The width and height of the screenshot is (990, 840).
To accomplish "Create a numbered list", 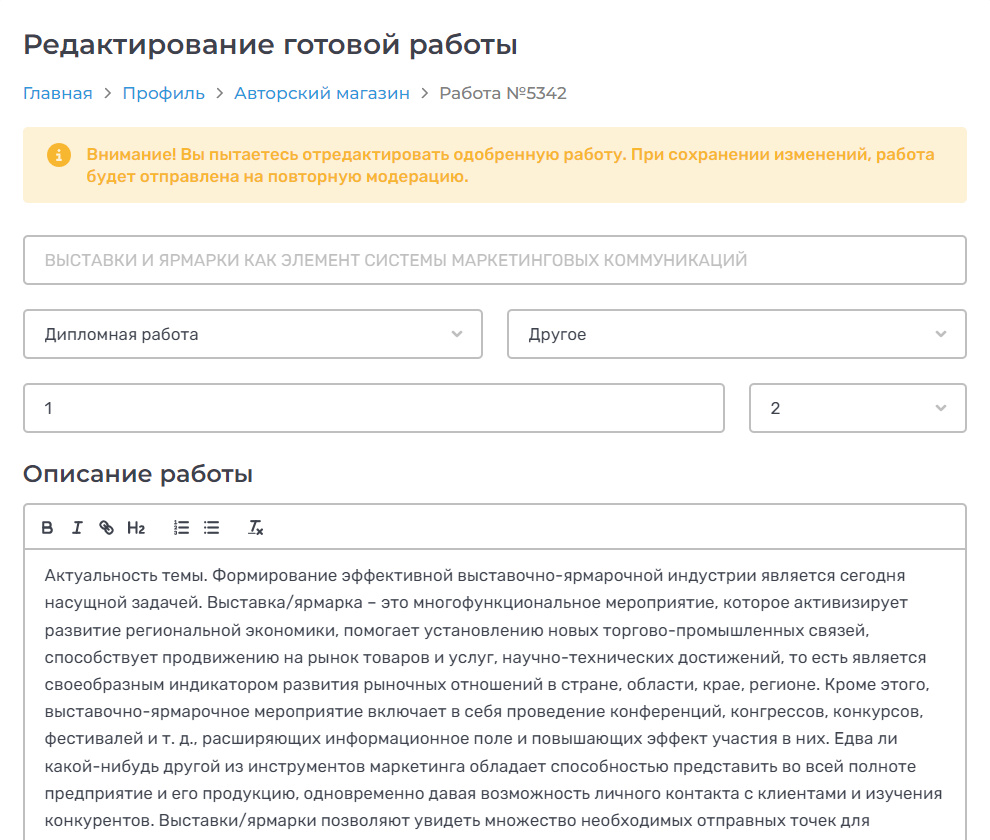I will pos(181,528).
